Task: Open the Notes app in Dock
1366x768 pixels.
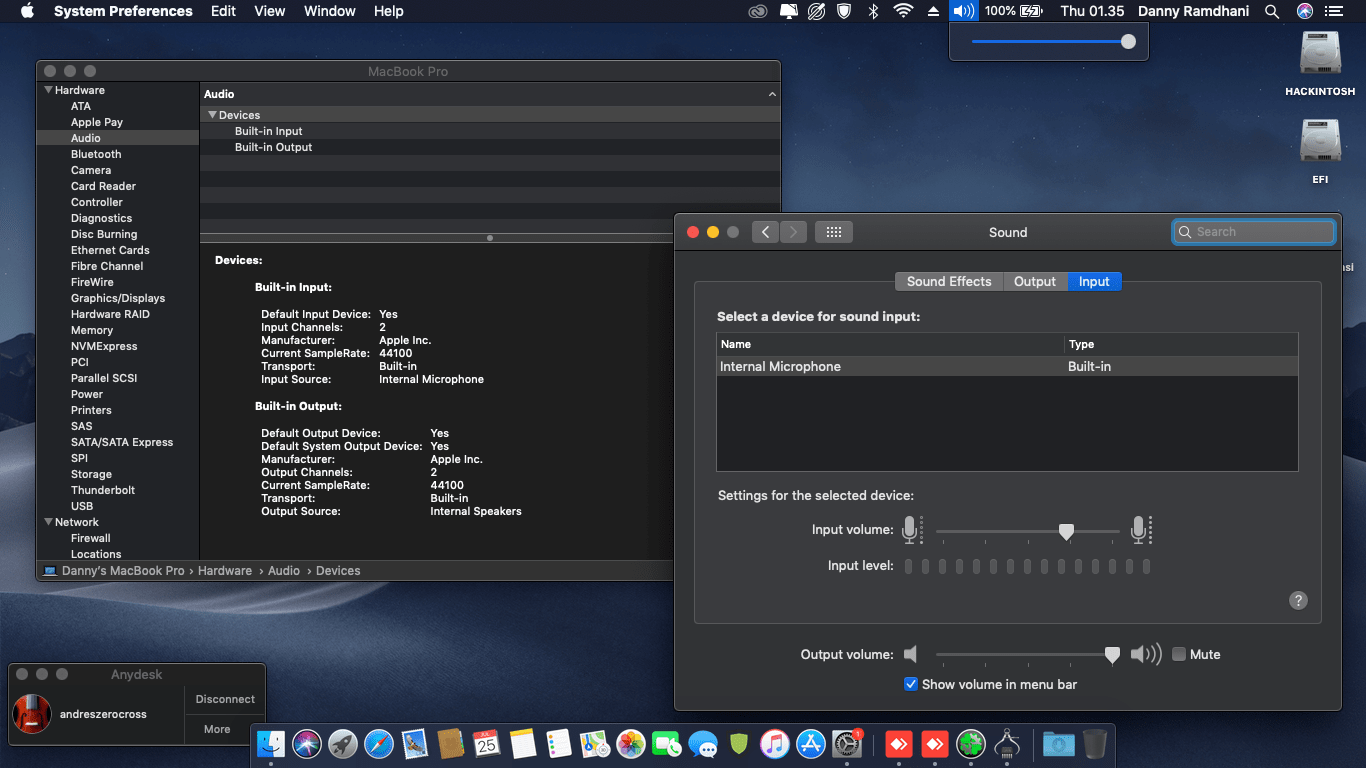Action: (x=523, y=744)
